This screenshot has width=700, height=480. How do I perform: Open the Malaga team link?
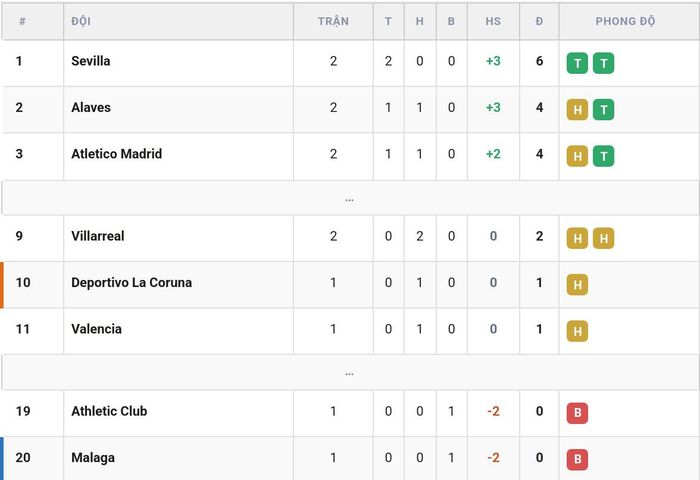point(93,457)
